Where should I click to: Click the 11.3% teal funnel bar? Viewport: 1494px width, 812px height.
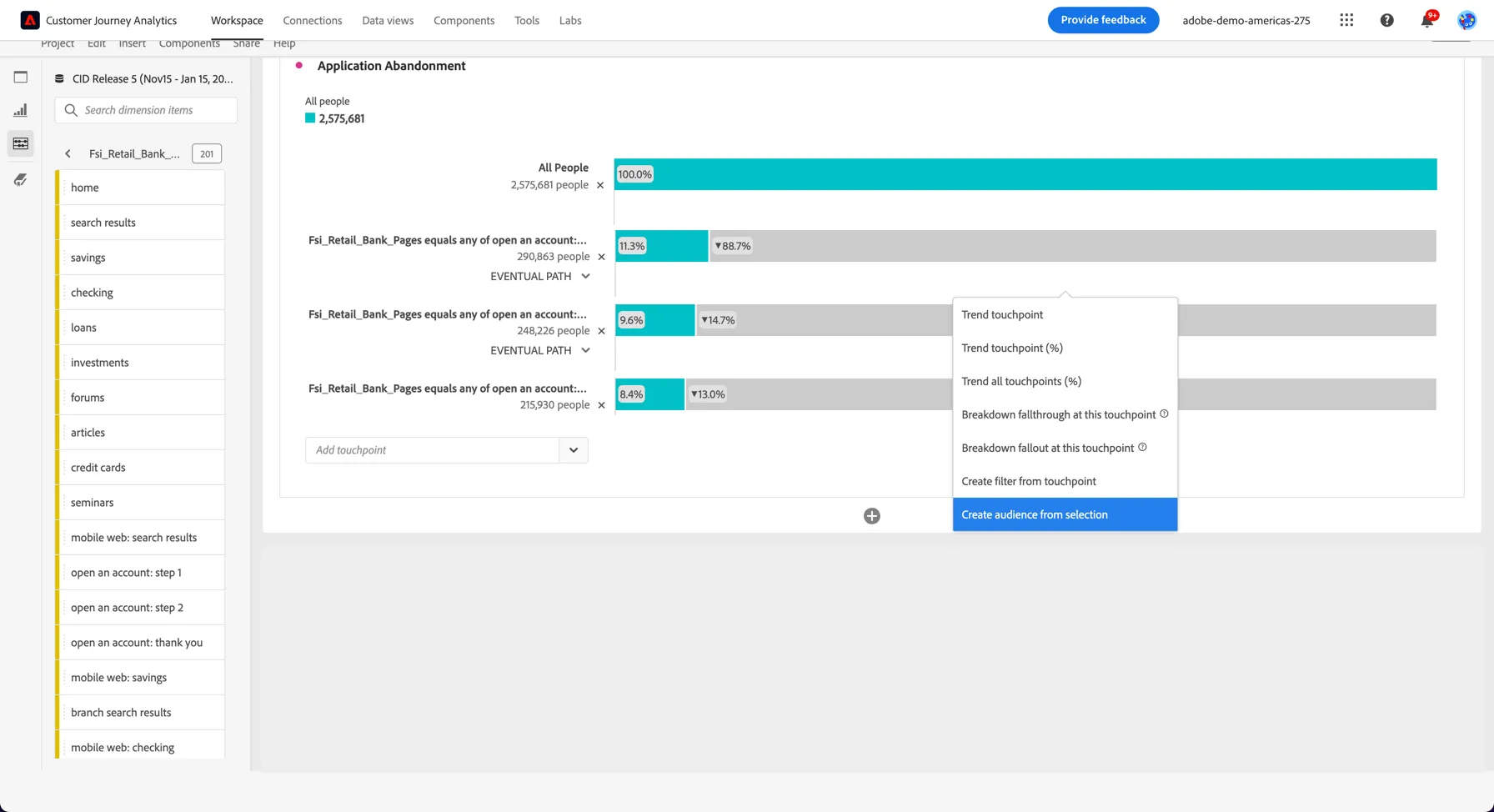pos(662,246)
